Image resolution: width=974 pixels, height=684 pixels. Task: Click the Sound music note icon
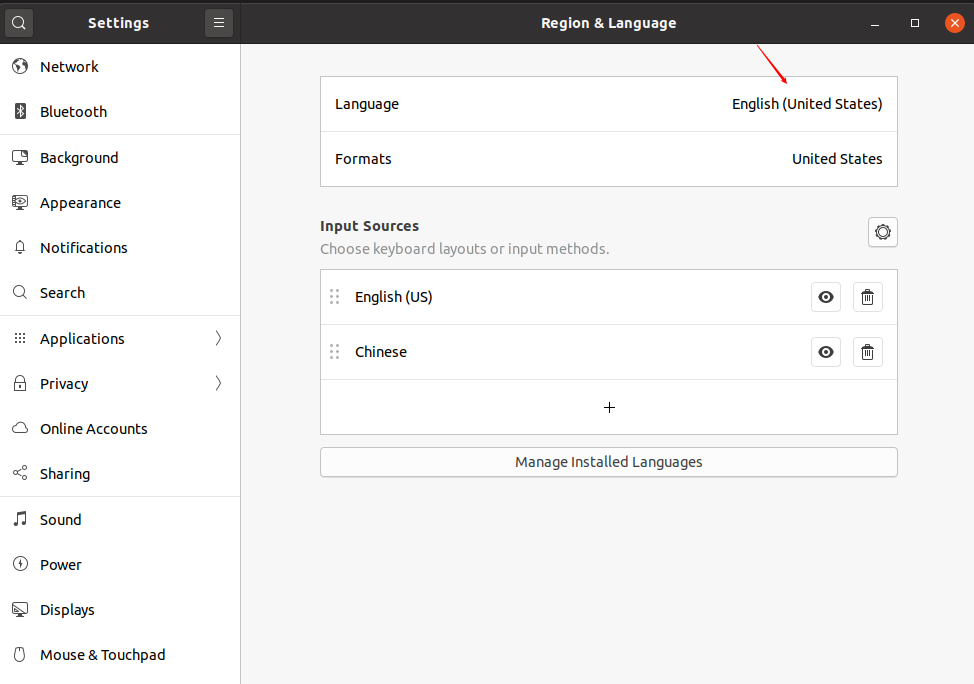pyautogui.click(x=20, y=519)
